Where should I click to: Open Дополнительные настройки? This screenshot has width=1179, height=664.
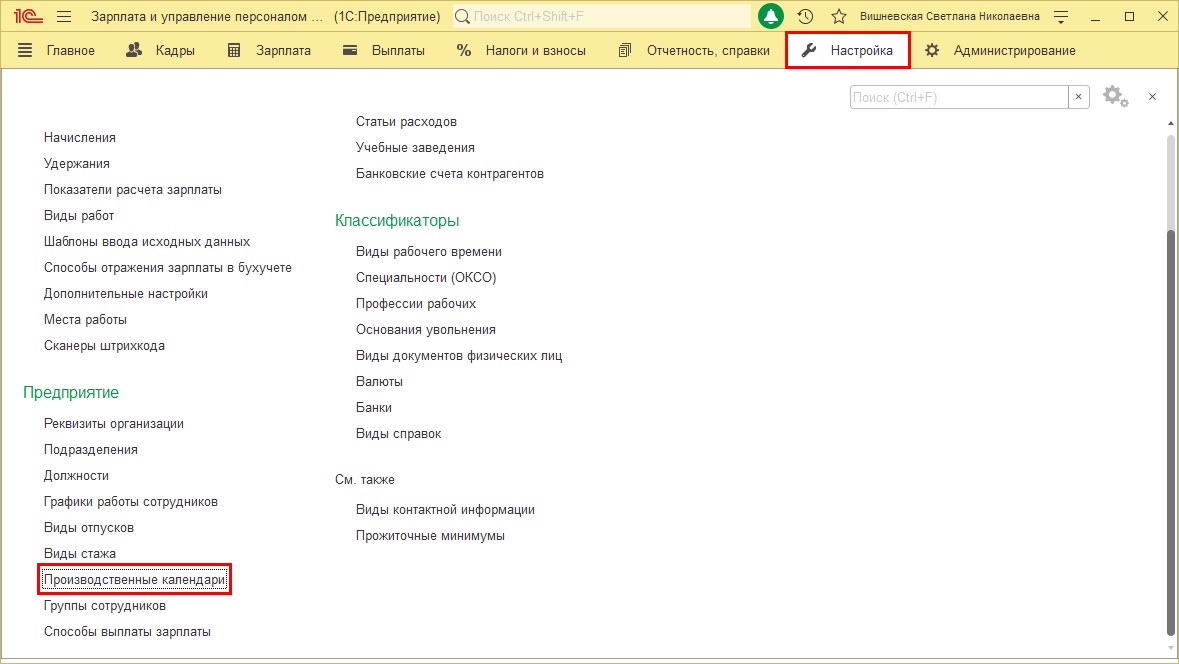(x=126, y=293)
